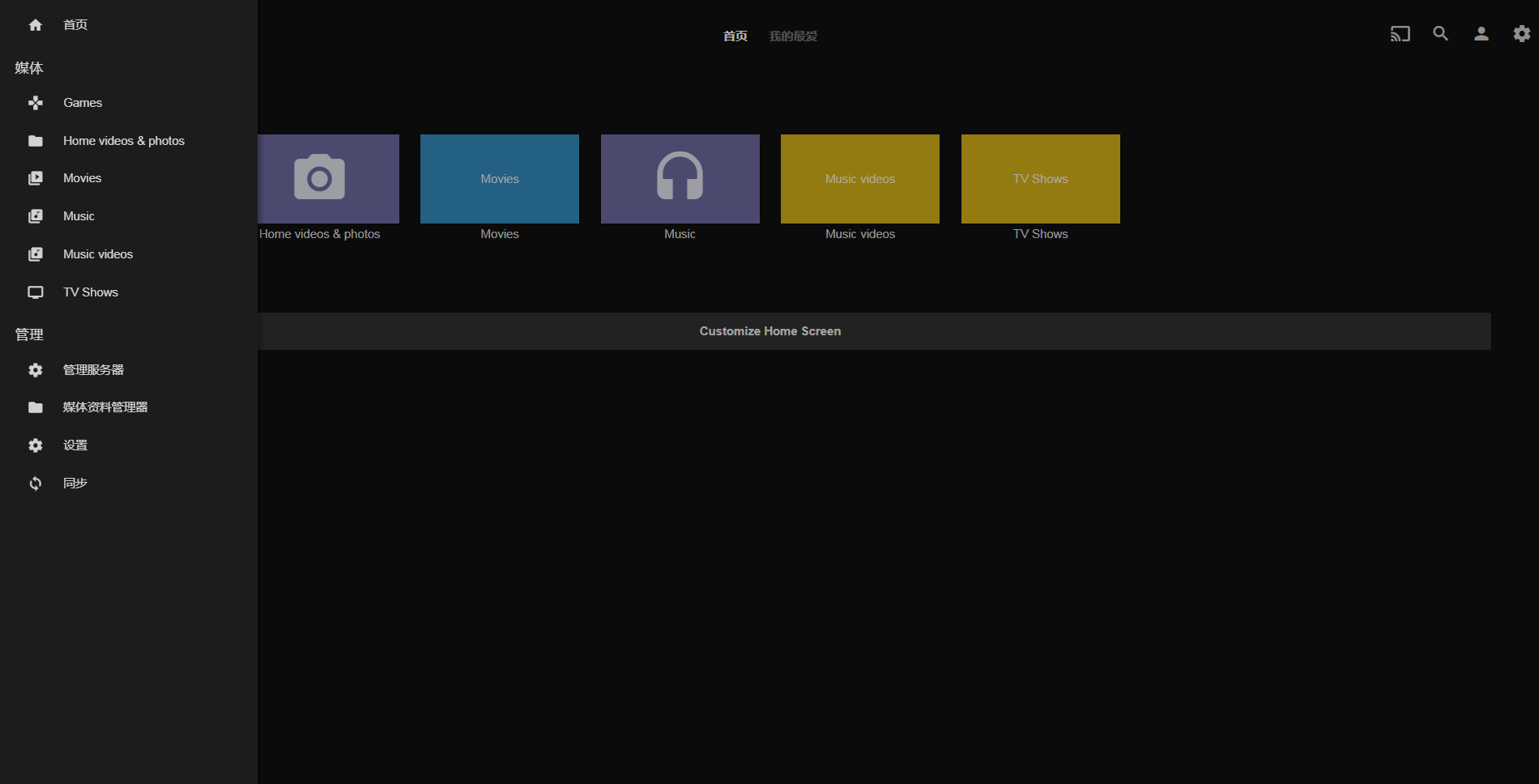
Task: Click the 管理服务器 gear icon
Action: pyautogui.click(x=36, y=370)
